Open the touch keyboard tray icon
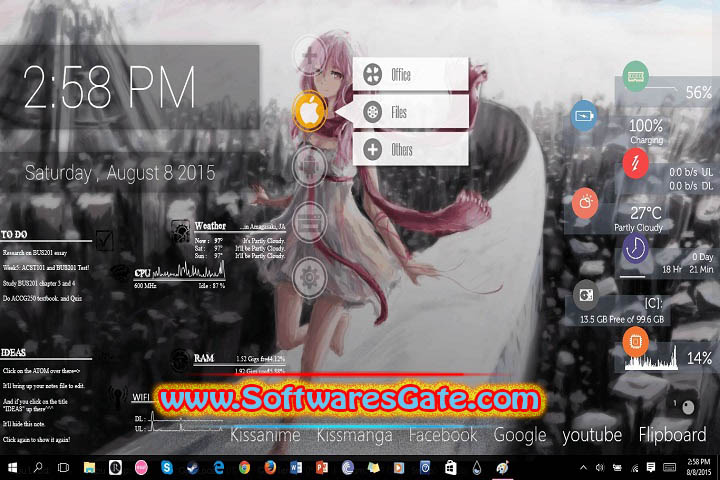This screenshot has height=480, width=720. tap(669, 468)
